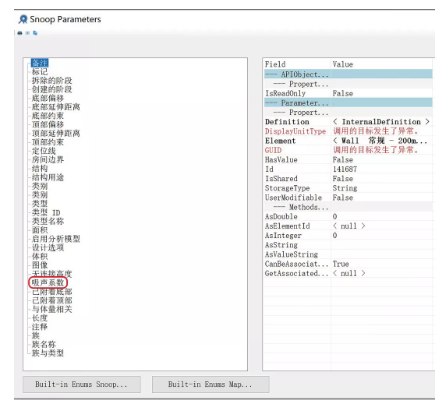This screenshot has width=448, height=410.
Task: Open the InternalDefinition value in the Definition row
Action: (x=381, y=122)
